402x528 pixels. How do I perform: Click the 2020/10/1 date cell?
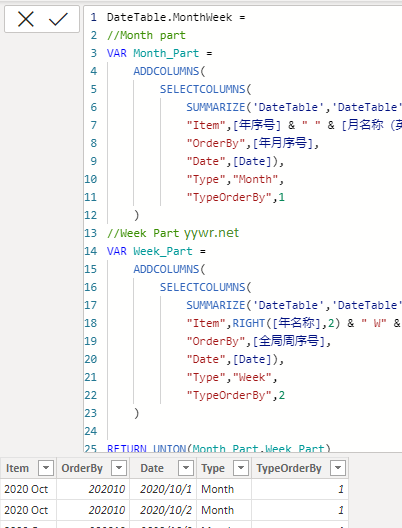163,489
